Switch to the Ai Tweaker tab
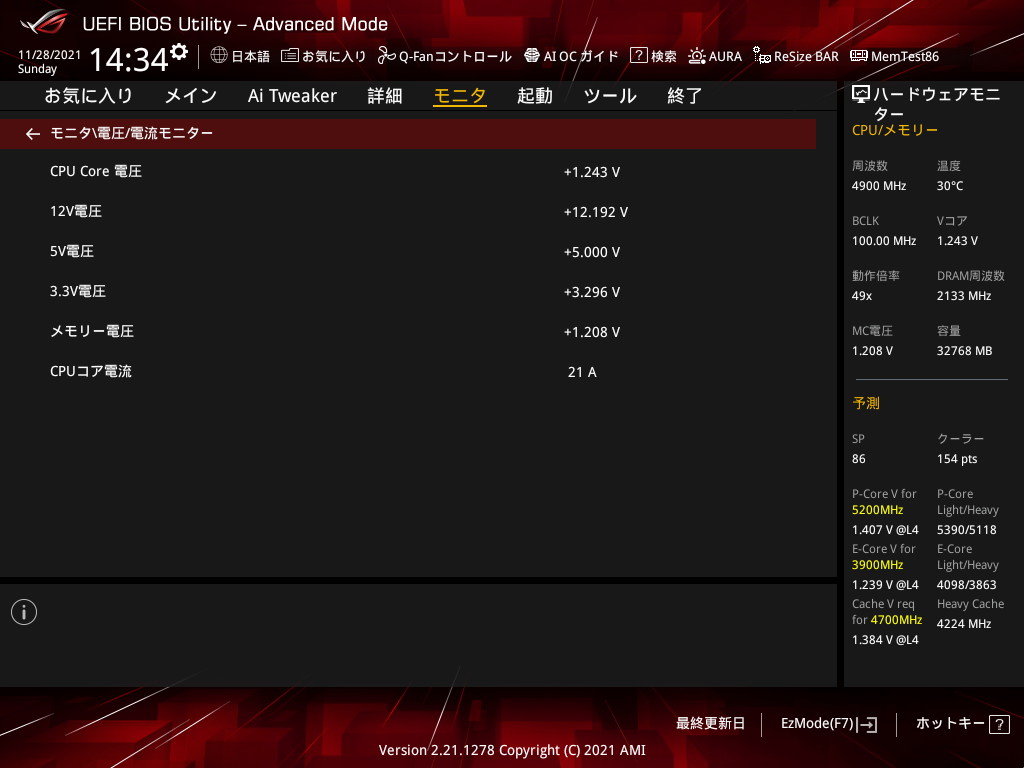 click(x=292, y=96)
